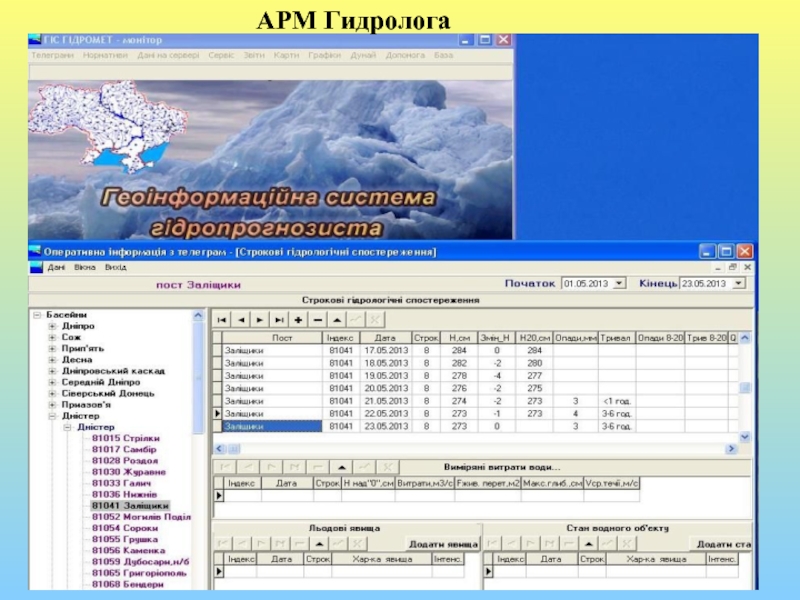Add new record with plus icon
Viewport: 800px width, 600px height.
tap(298, 319)
